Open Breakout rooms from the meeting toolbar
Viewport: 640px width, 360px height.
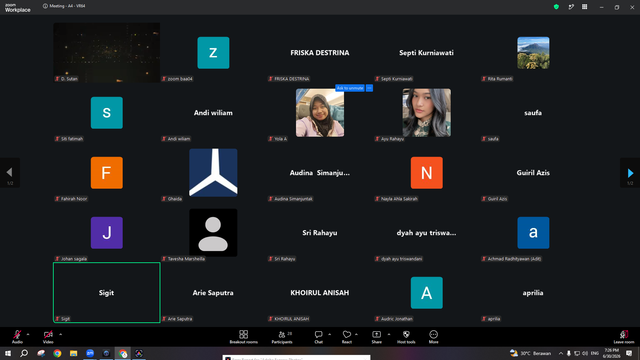[243, 337]
